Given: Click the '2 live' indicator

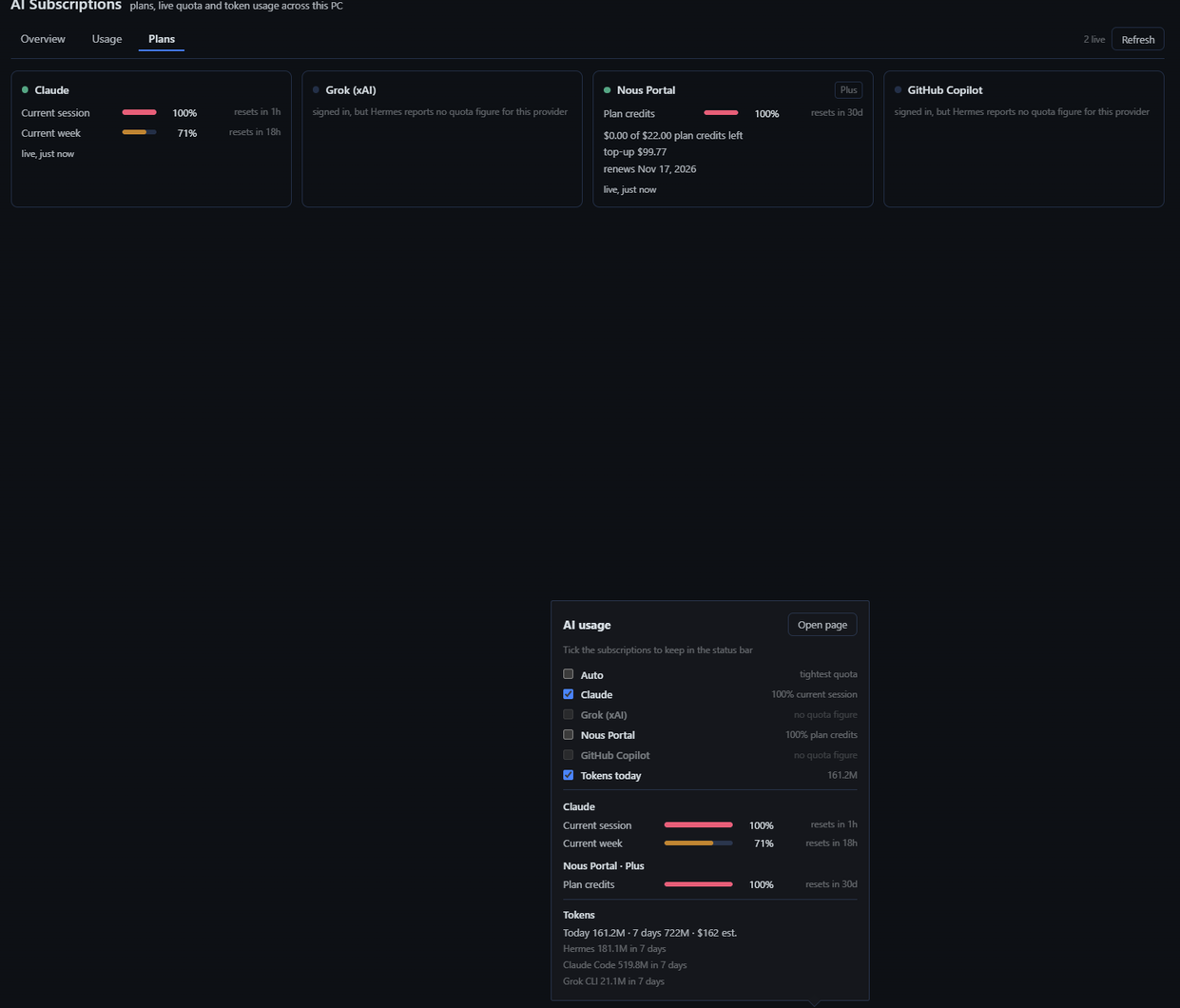Looking at the screenshot, I should pyautogui.click(x=1093, y=39).
